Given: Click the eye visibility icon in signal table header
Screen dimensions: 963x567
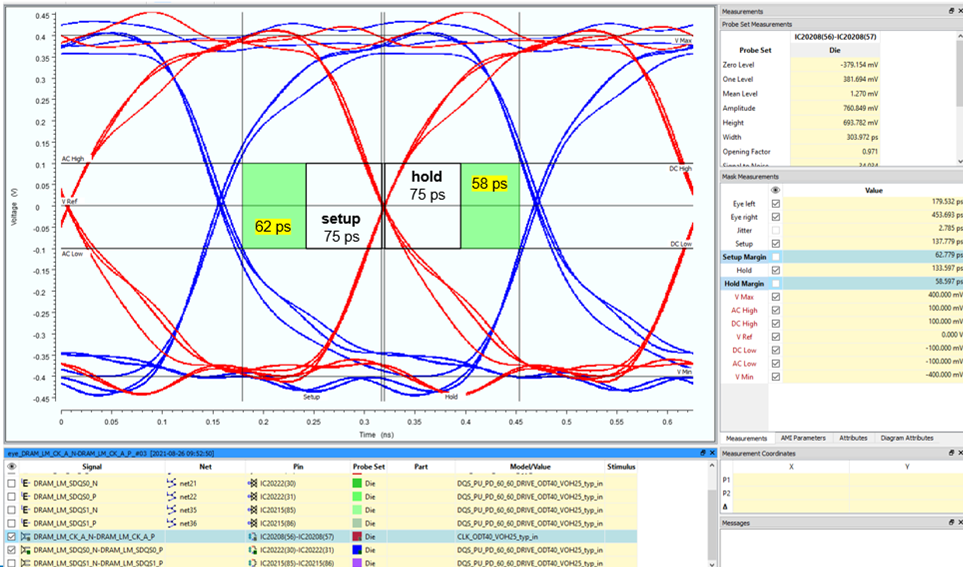Looking at the screenshot, I should point(11,466).
